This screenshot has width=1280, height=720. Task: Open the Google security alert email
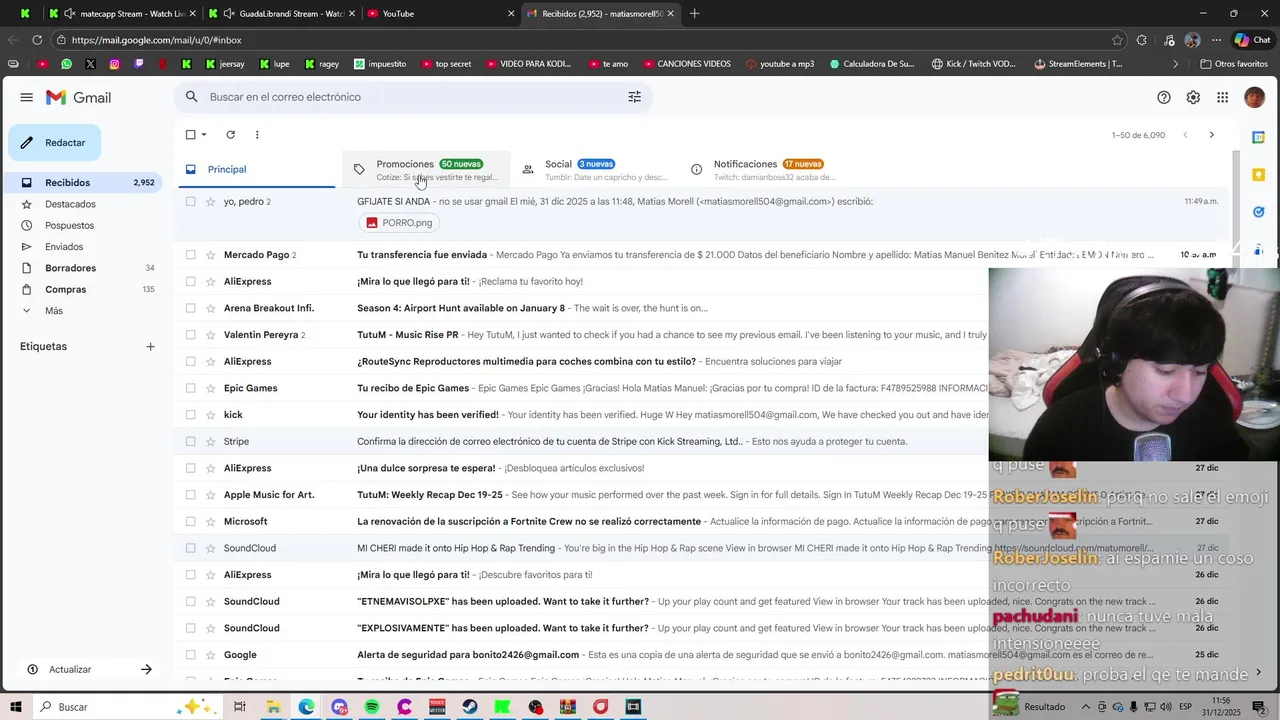[x=580, y=655]
